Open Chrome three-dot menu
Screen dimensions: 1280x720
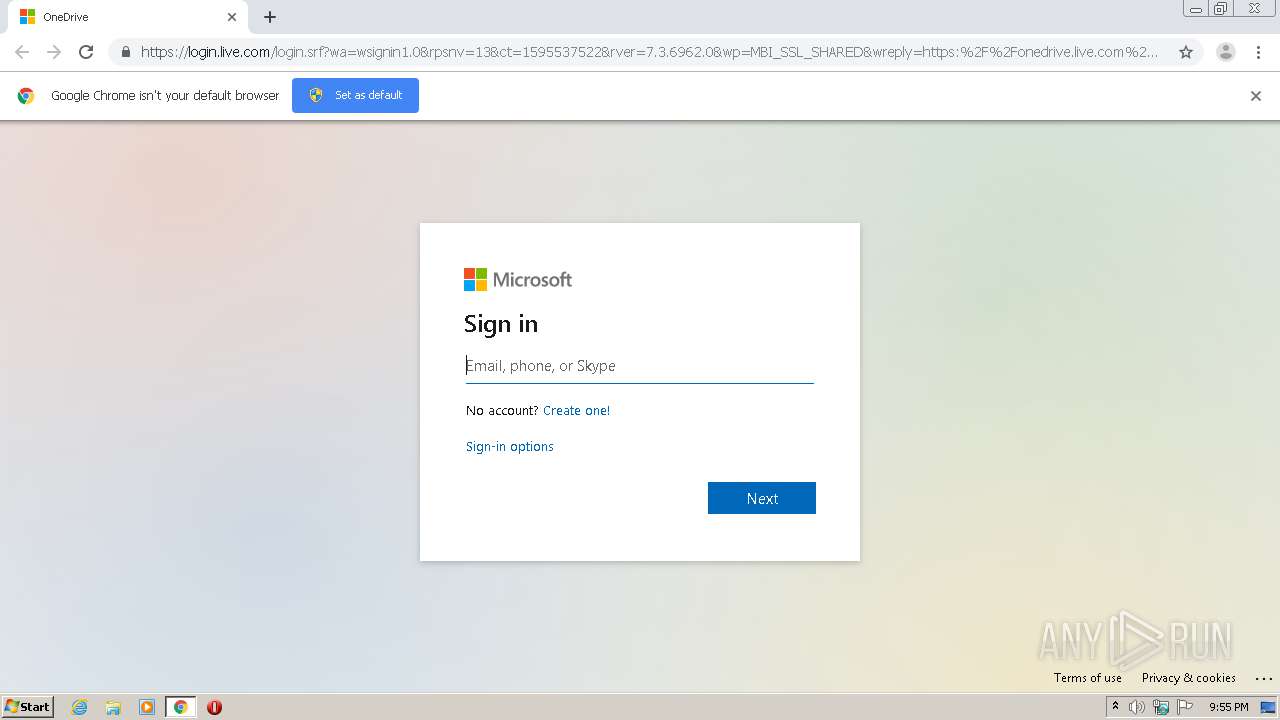pos(1259,52)
